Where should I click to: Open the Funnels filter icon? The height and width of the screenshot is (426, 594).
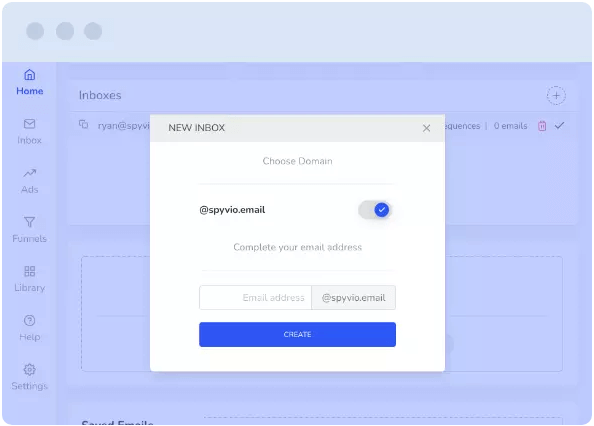30,222
